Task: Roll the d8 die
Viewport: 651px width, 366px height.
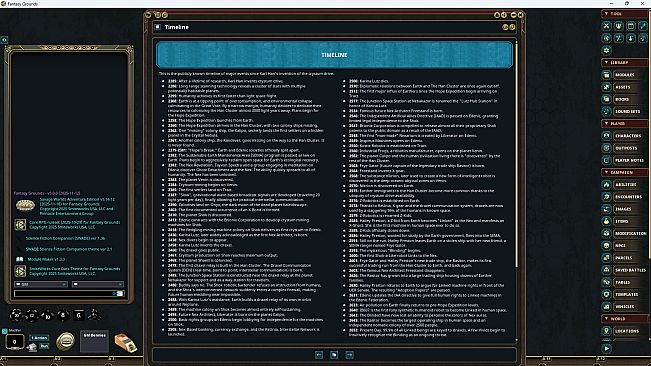Action: [63, 316]
